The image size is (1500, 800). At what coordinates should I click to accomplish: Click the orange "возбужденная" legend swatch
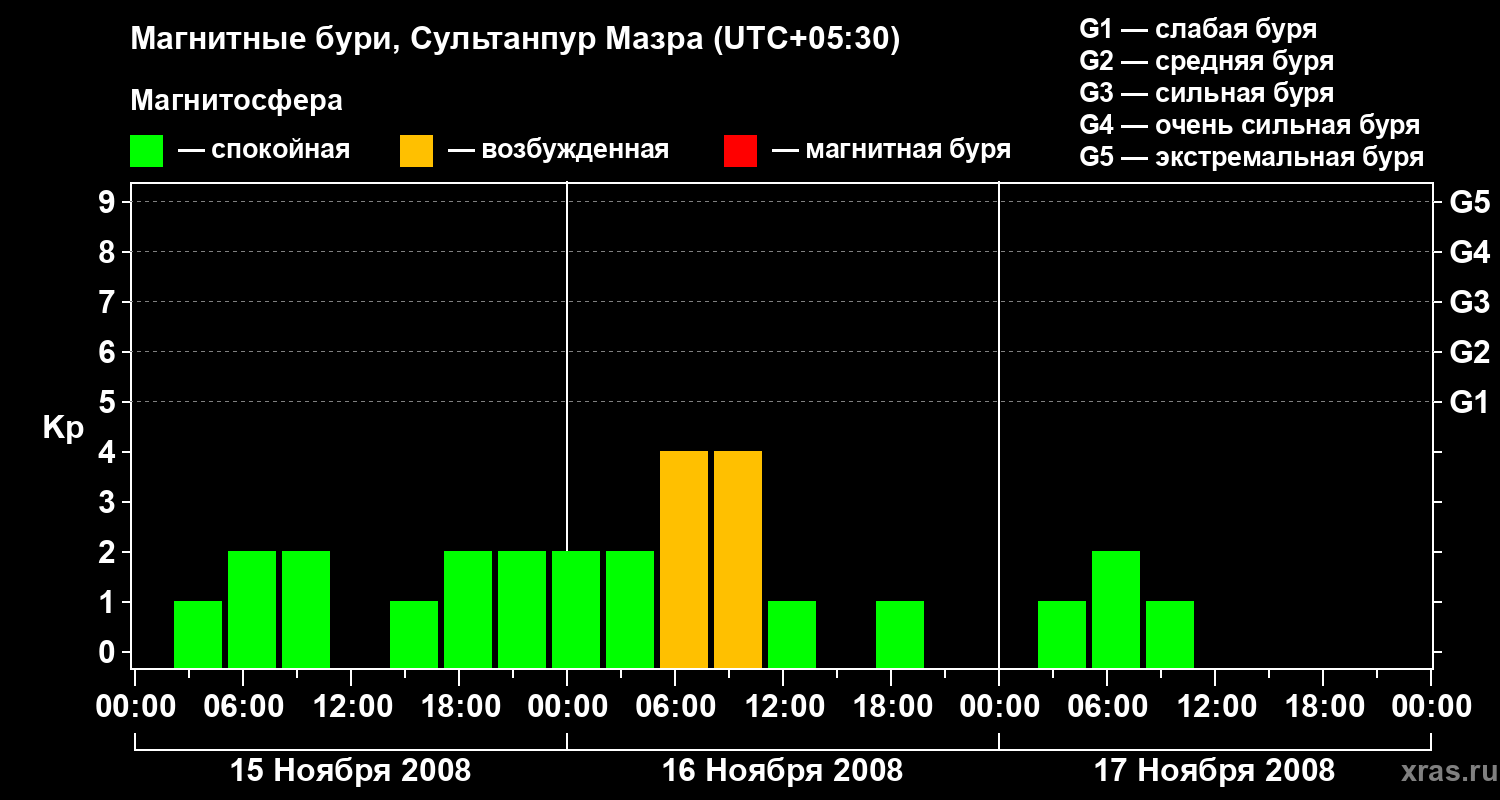(416, 151)
